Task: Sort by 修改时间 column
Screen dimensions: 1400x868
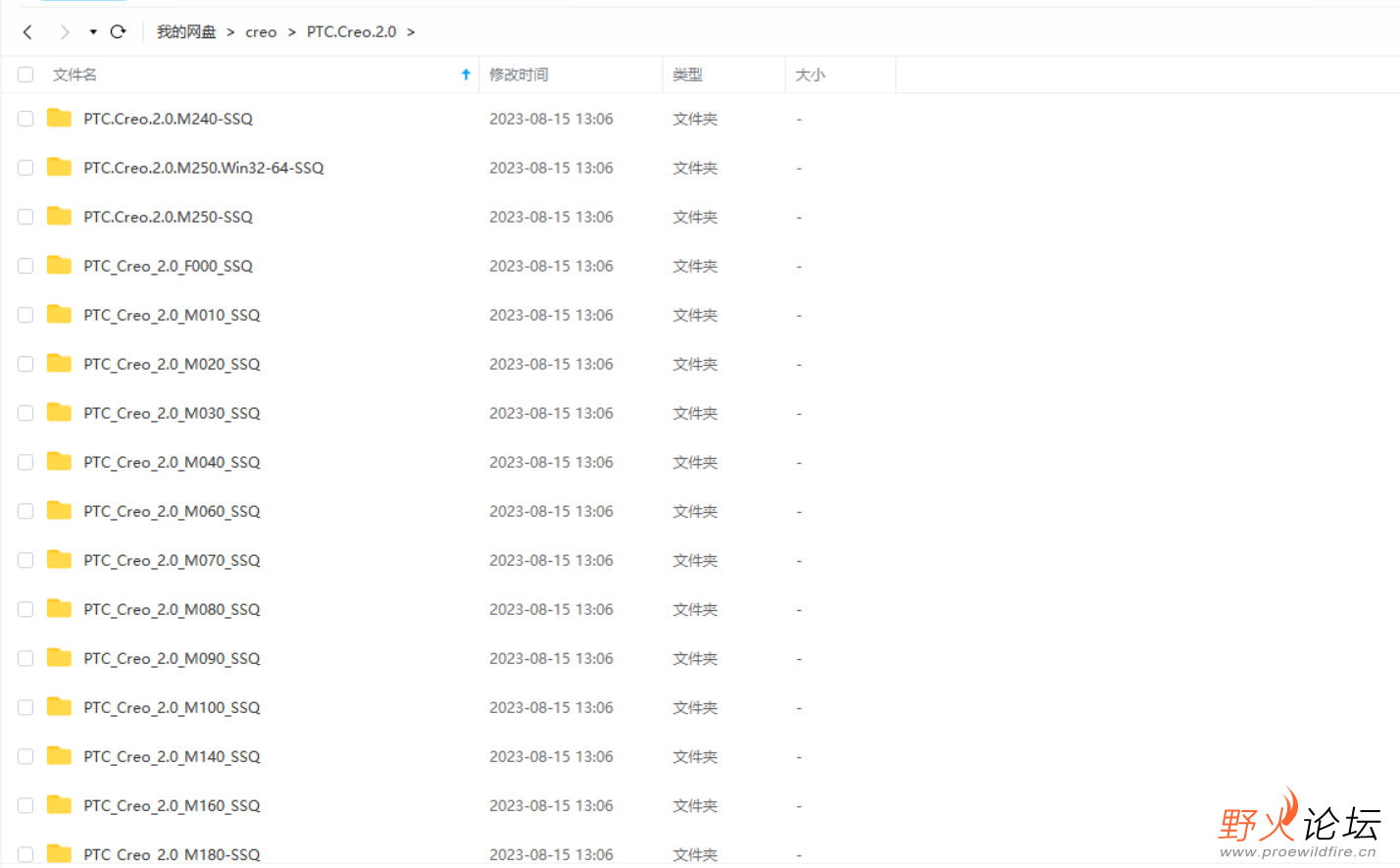Action: [519, 75]
